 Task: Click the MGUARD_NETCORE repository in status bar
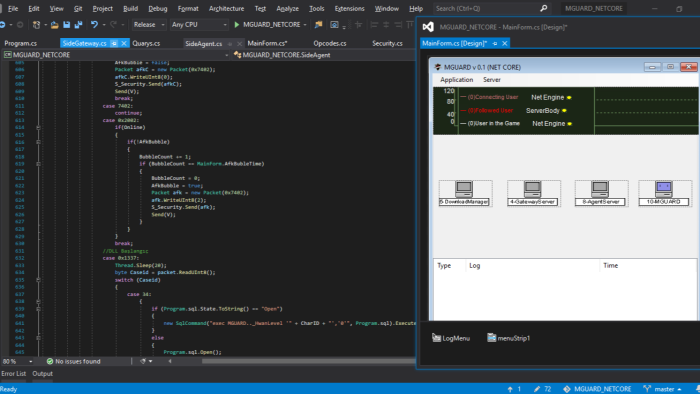click(x=597, y=389)
